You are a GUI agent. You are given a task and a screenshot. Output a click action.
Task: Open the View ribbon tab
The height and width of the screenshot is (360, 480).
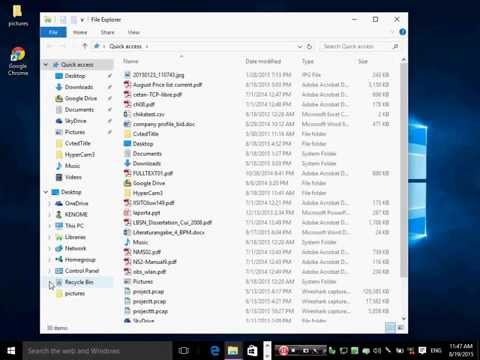(134, 32)
